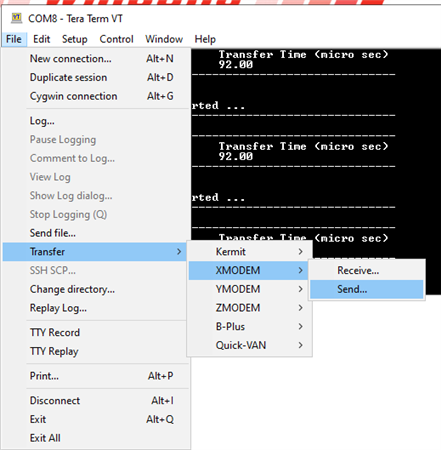Click Pause Logging entry
The image size is (441, 450).
pos(96,139)
